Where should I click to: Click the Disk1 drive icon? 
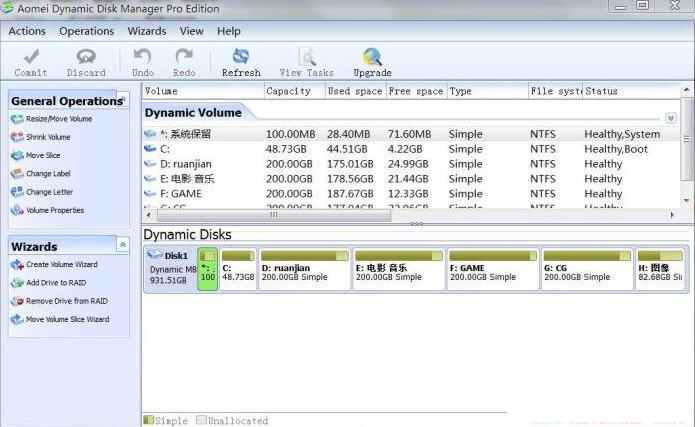click(155, 255)
